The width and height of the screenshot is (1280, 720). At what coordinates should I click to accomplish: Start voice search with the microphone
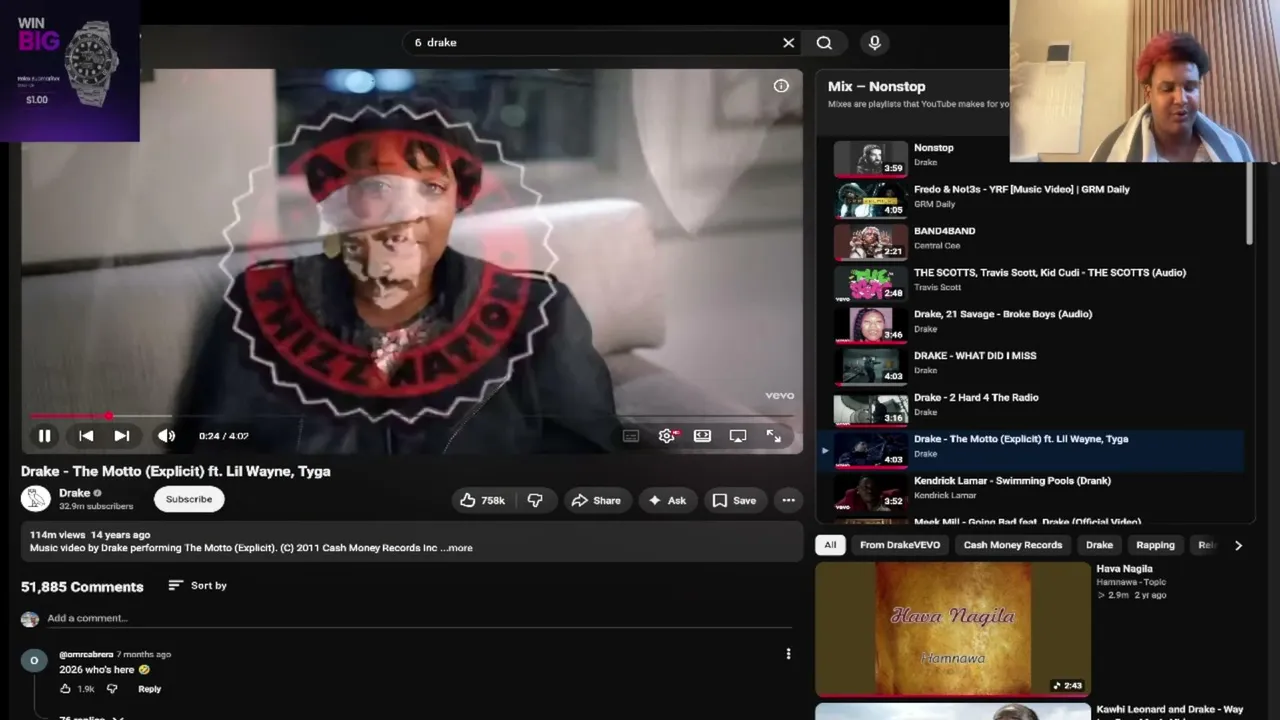tap(874, 43)
